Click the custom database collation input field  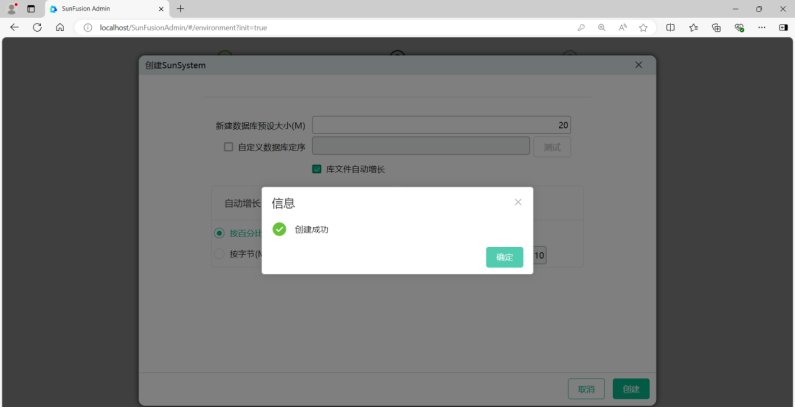421,147
